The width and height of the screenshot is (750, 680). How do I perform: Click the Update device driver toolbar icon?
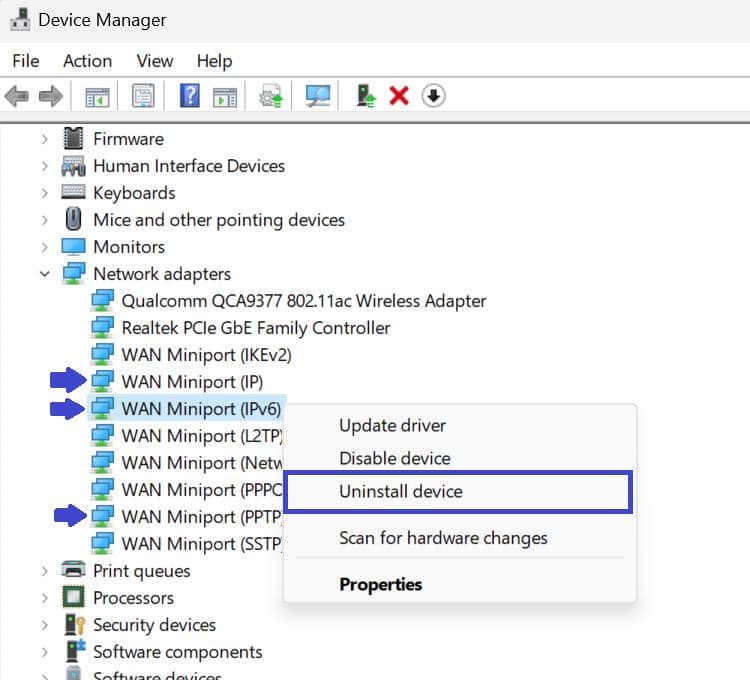271,96
